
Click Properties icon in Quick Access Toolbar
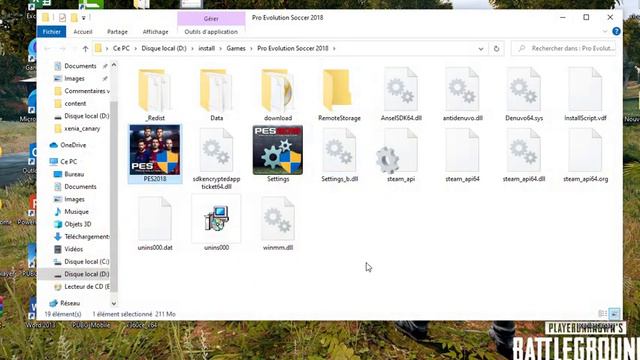62,18
